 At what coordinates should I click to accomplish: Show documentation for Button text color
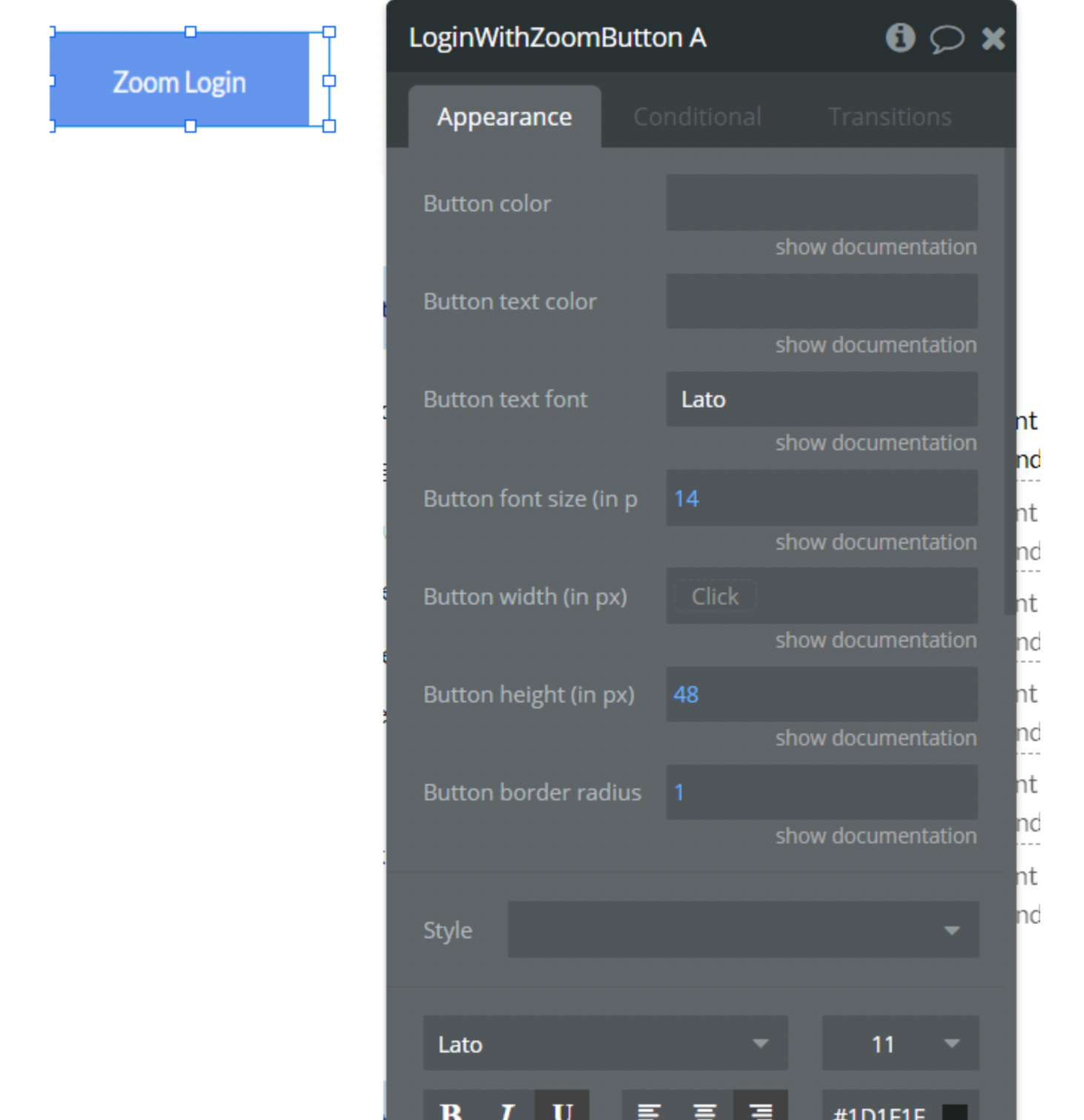(x=876, y=345)
